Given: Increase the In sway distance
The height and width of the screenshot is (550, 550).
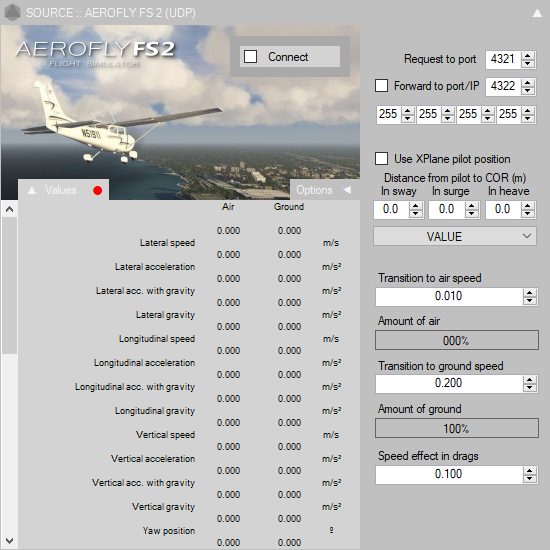Looking at the screenshot, I should (416, 206).
